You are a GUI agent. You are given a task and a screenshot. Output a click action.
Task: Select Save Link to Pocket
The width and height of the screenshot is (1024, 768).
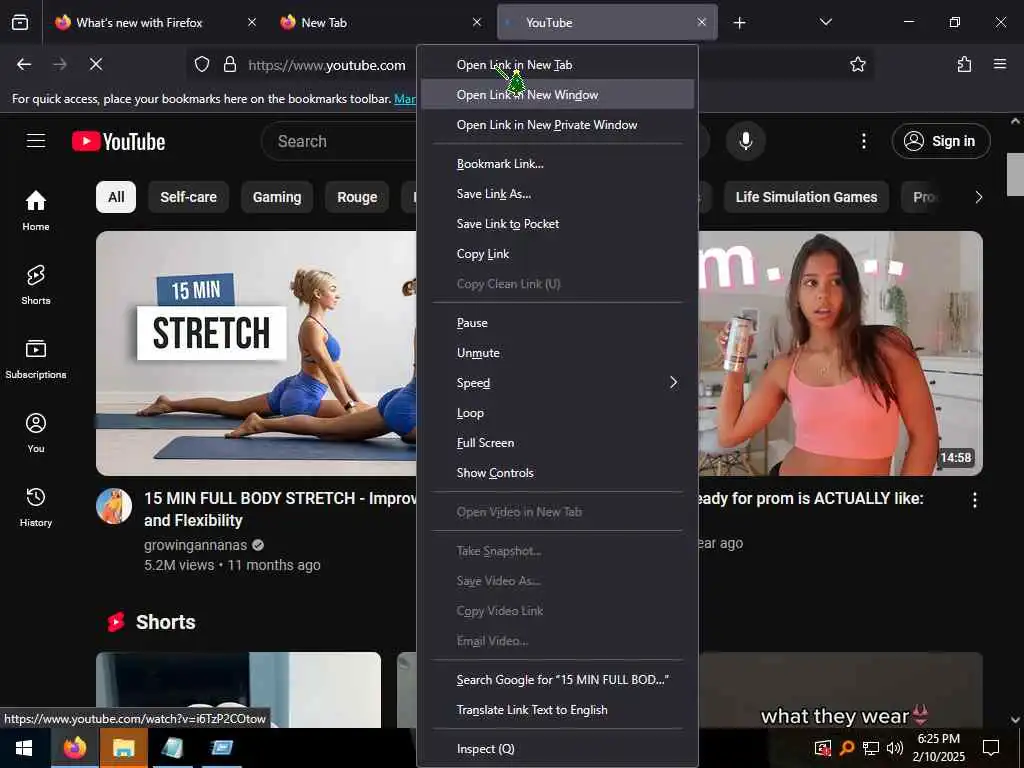pos(557,224)
